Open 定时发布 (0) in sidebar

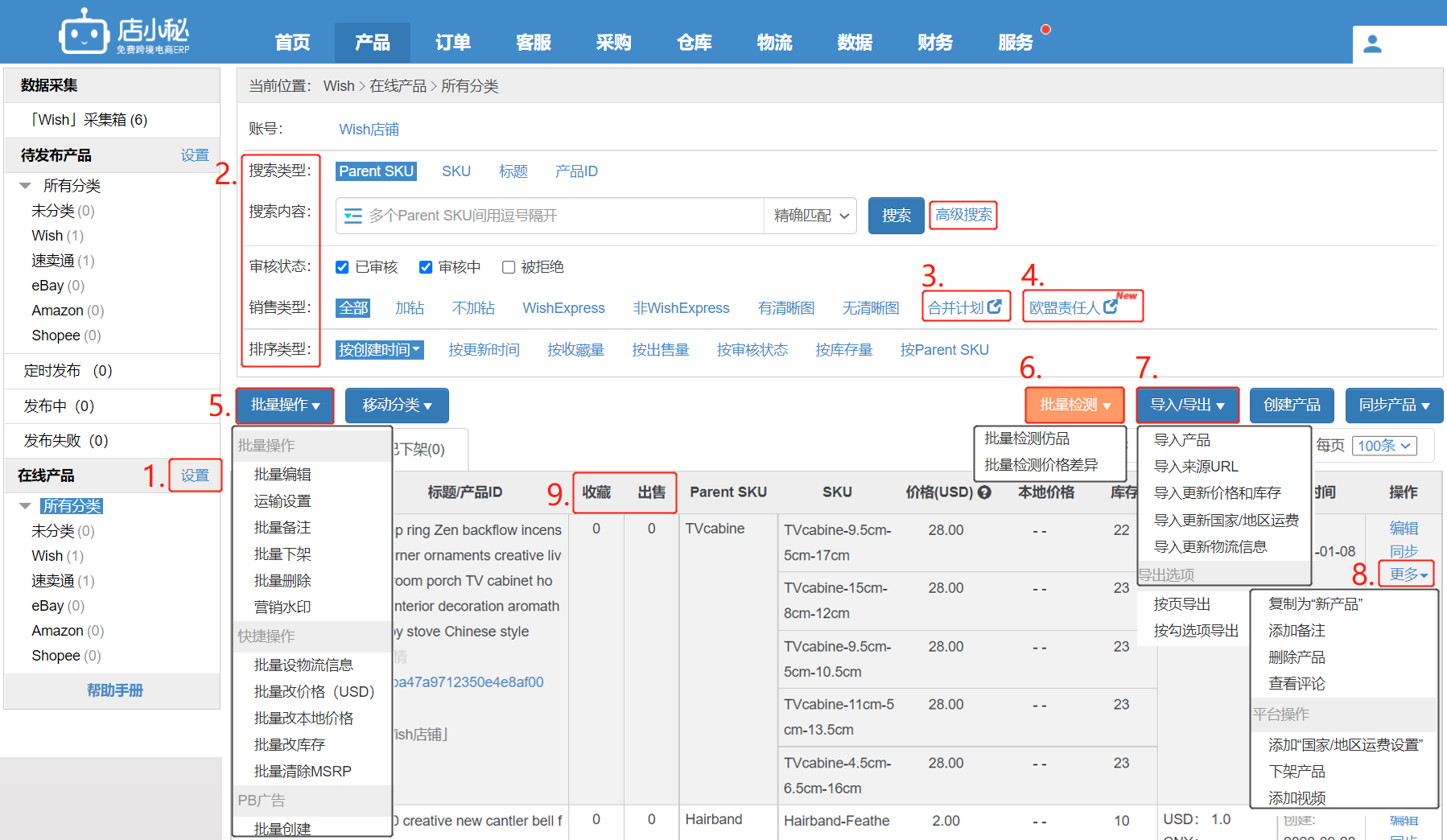coord(68,371)
